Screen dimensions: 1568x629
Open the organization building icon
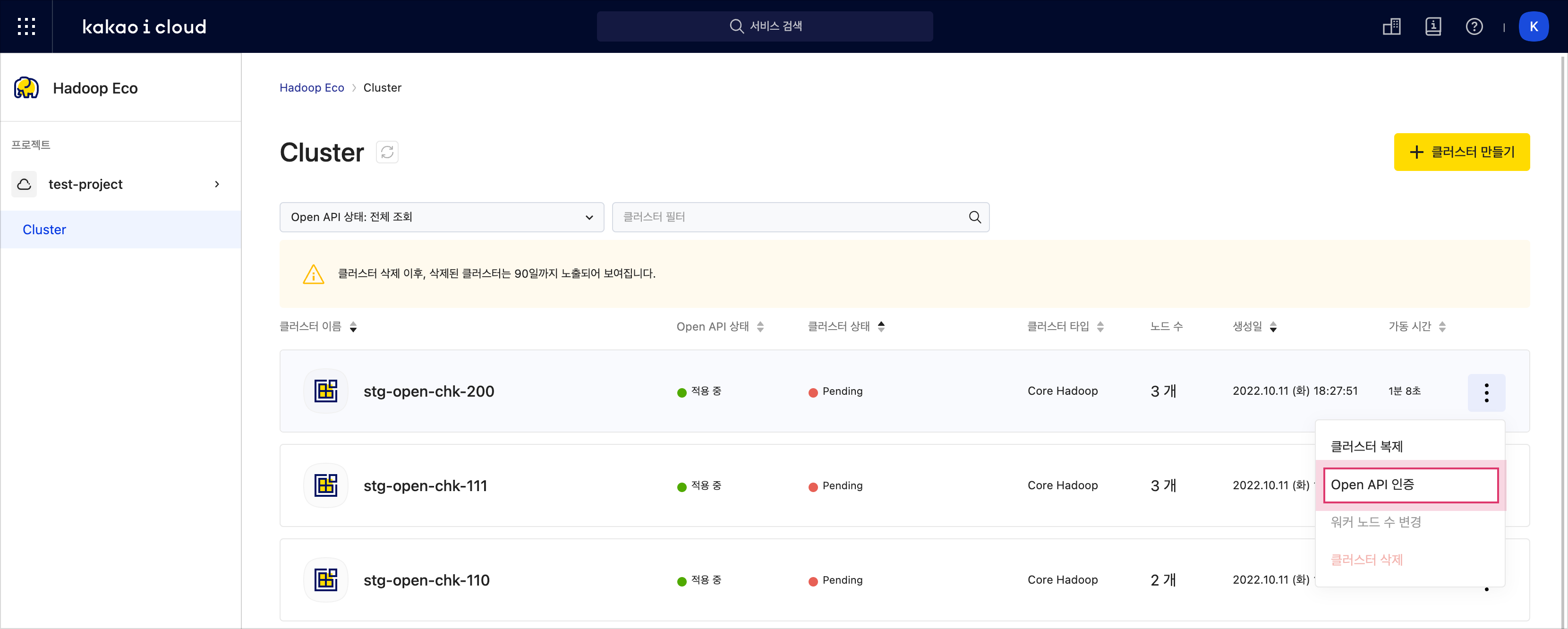(x=1391, y=26)
